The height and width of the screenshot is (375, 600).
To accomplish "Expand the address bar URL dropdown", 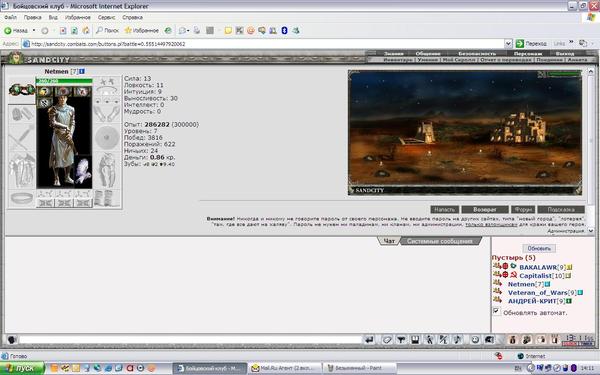I will 508,44.
